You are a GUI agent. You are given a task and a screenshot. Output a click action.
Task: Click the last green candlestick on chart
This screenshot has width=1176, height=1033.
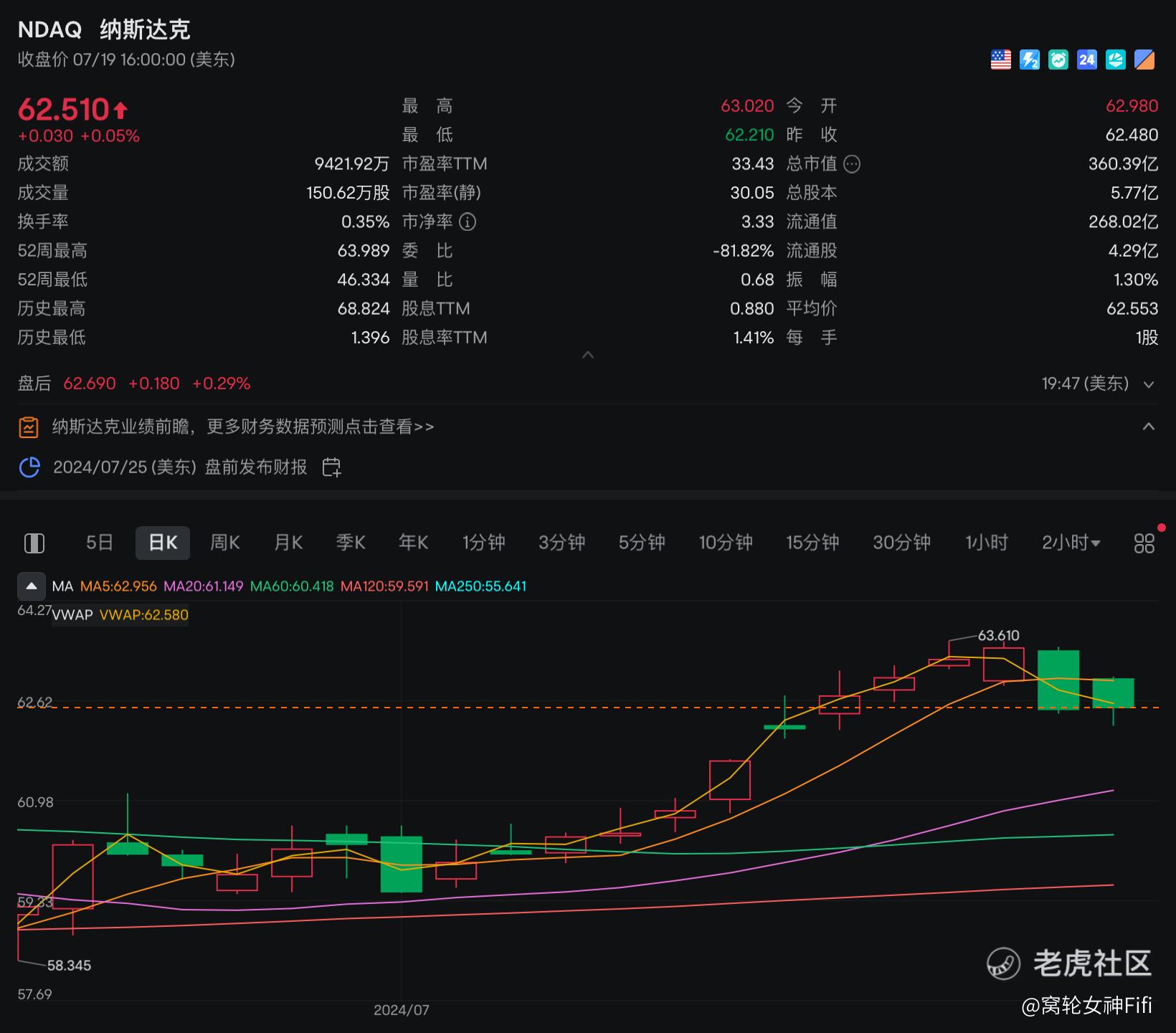point(1113,692)
